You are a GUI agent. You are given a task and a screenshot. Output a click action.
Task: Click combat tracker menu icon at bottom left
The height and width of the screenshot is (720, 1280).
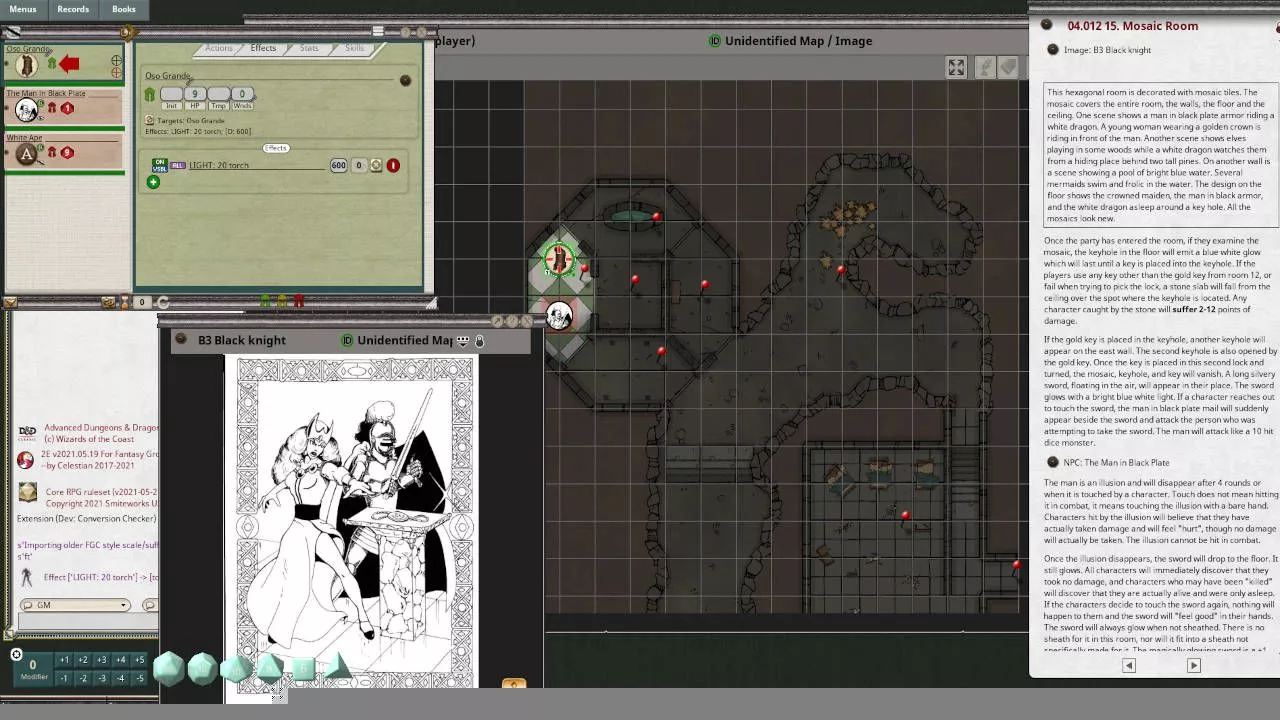point(10,302)
